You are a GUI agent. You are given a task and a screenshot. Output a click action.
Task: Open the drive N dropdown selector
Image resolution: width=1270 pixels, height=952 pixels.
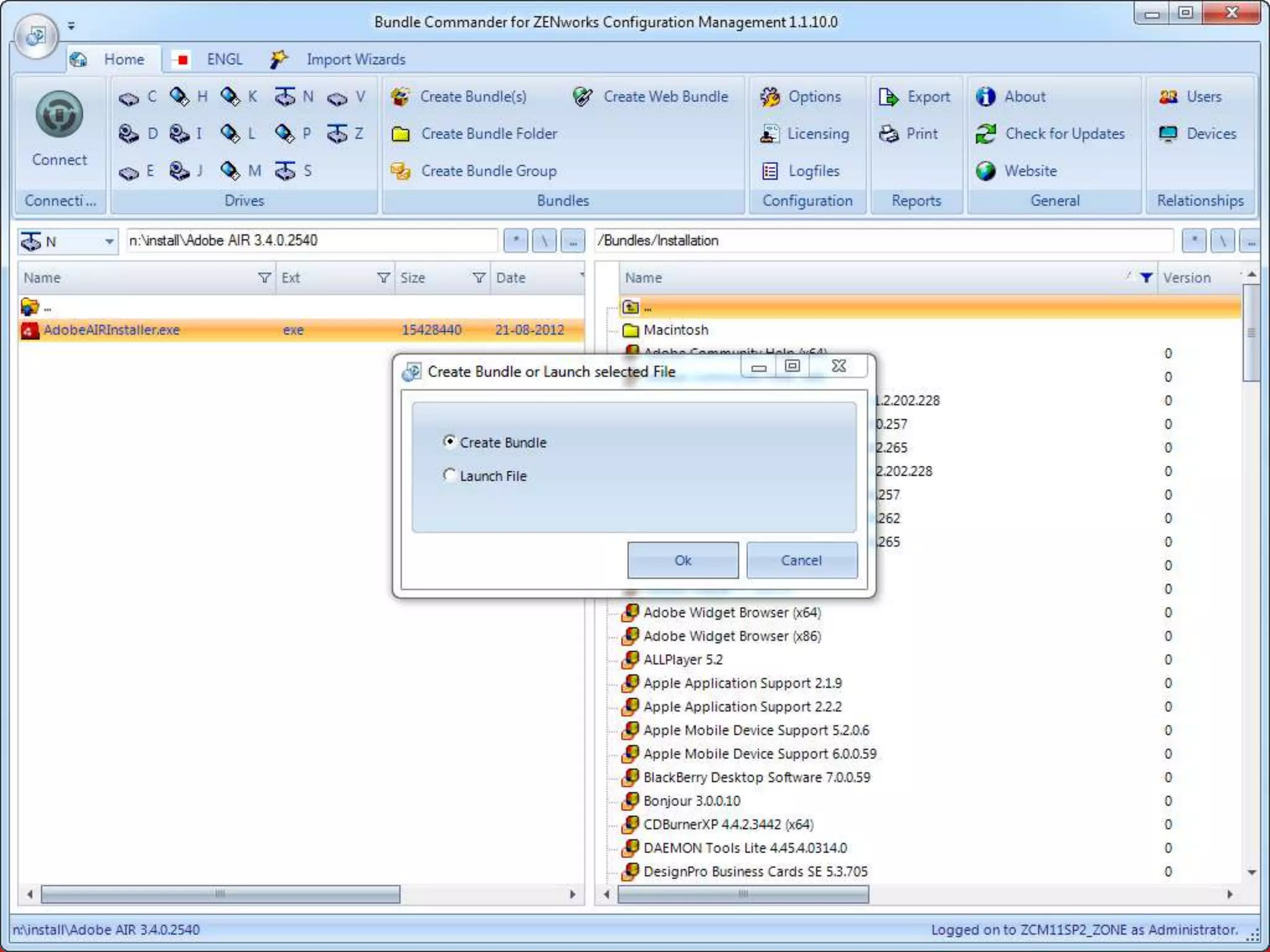click(x=109, y=241)
